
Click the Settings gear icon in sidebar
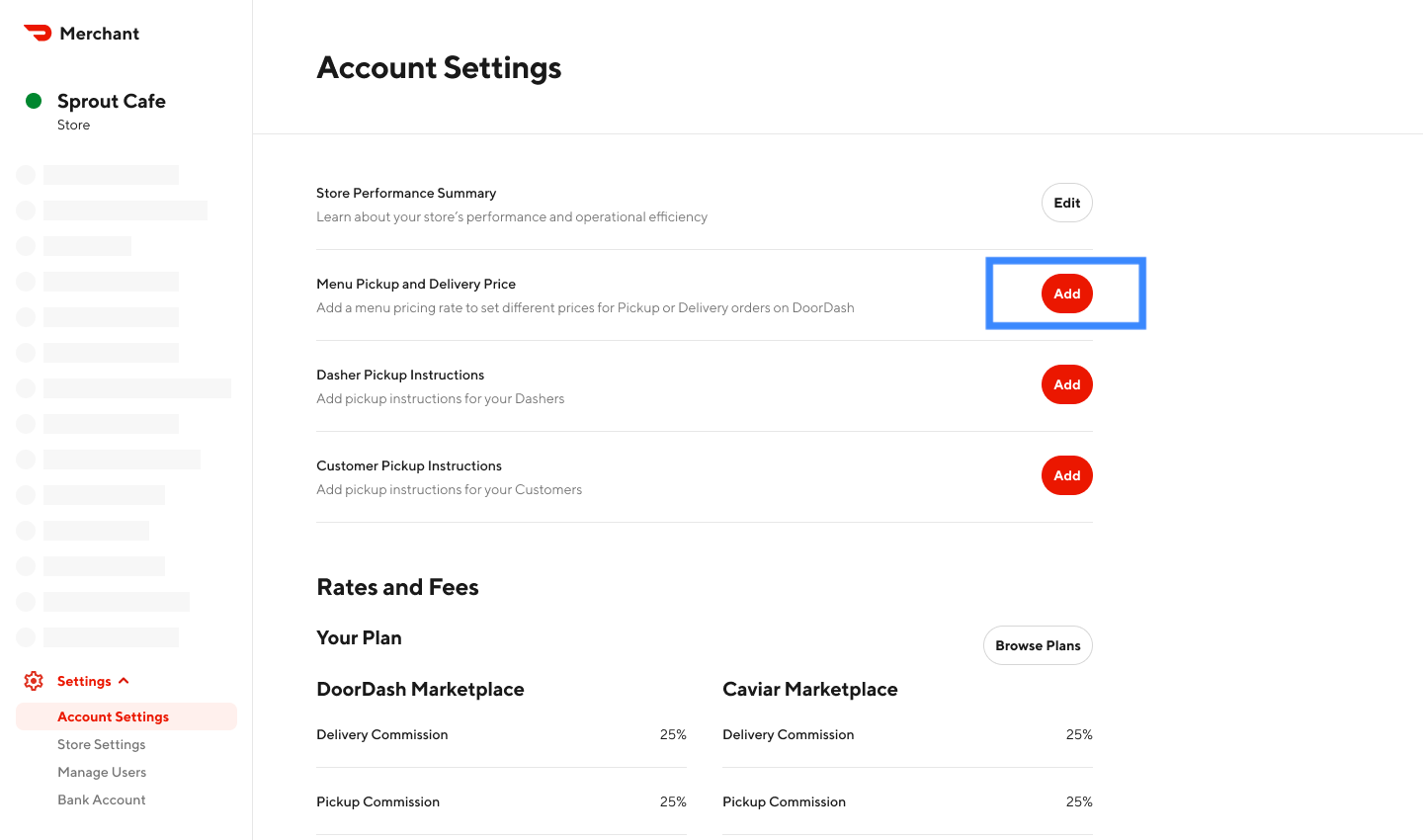pyautogui.click(x=33, y=680)
